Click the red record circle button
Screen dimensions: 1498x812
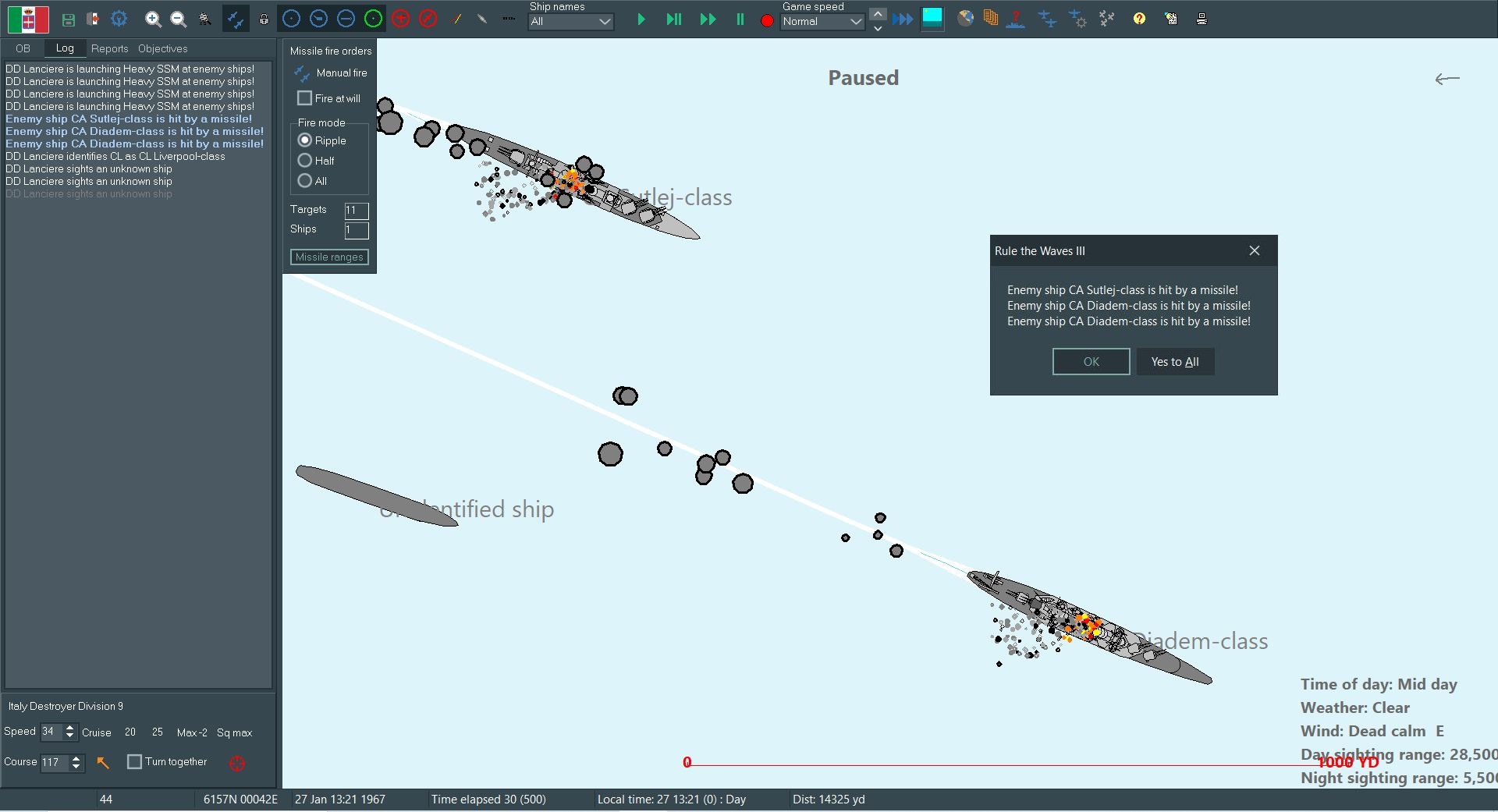click(x=767, y=21)
